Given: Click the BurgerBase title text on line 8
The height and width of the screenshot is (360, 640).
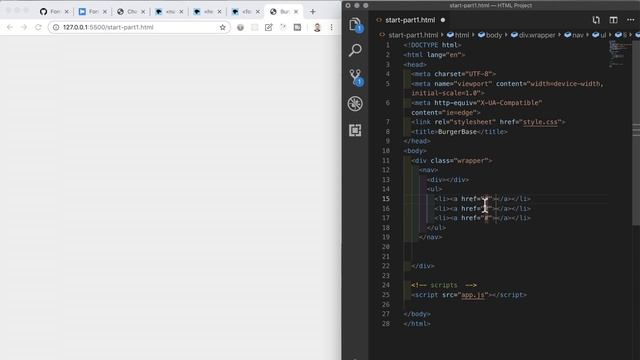Looking at the screenshot, I should [457, 132].
